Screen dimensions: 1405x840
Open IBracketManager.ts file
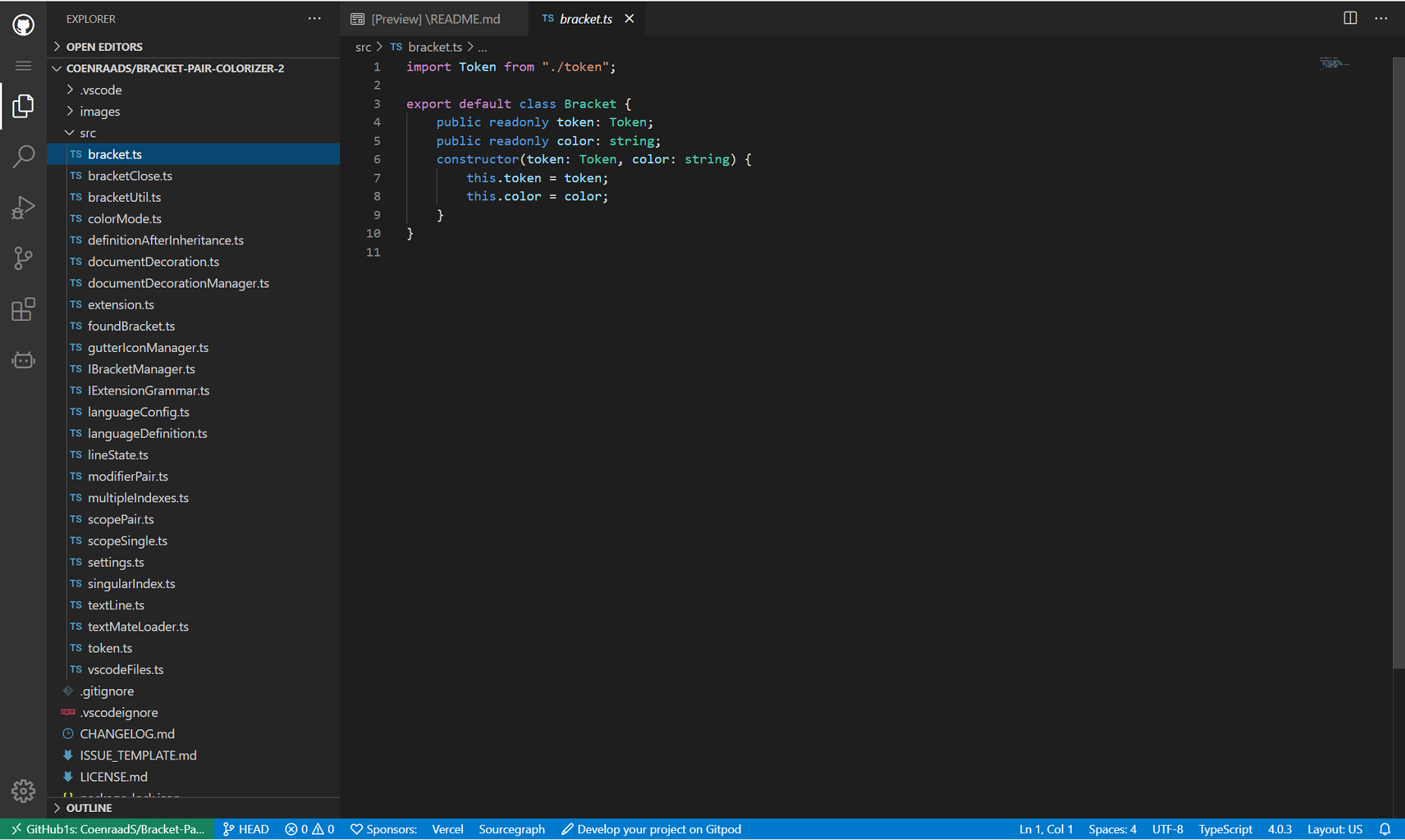coord(194,369)
